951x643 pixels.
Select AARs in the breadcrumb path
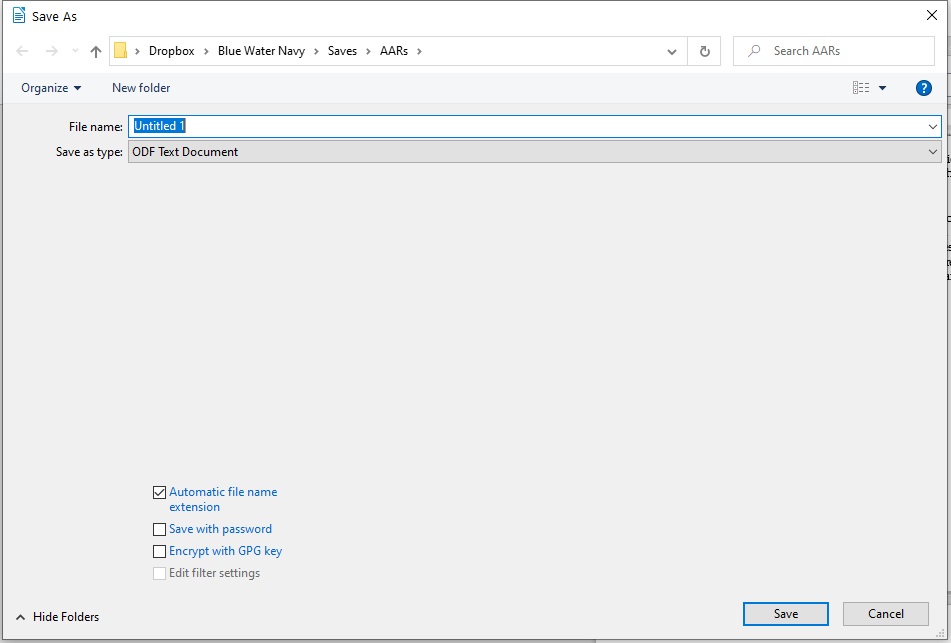click(394, 51)
